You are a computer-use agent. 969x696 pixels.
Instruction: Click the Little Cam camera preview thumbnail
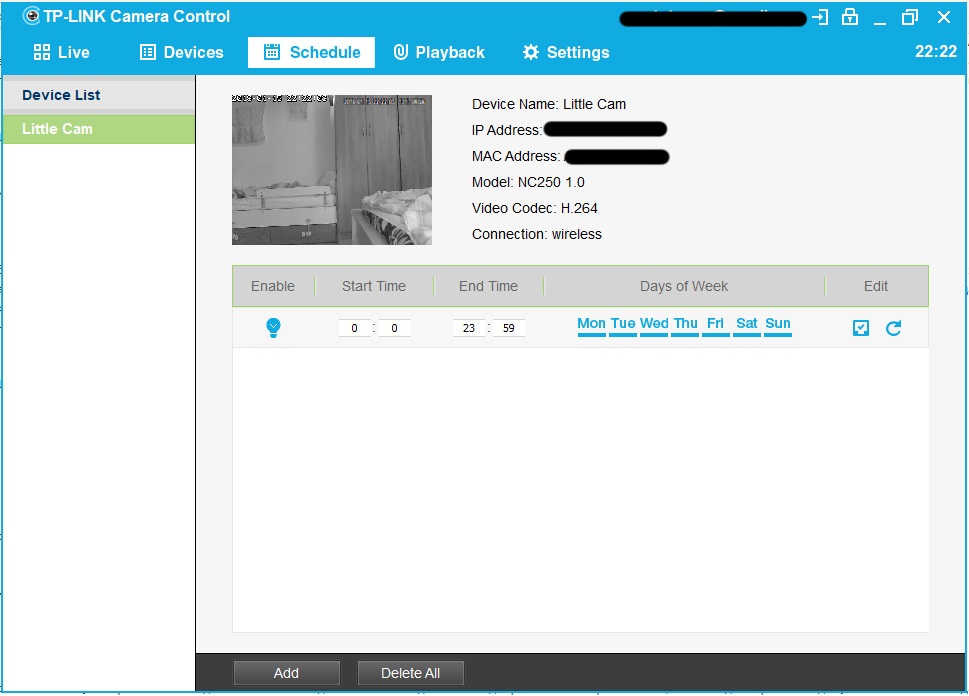332,170
